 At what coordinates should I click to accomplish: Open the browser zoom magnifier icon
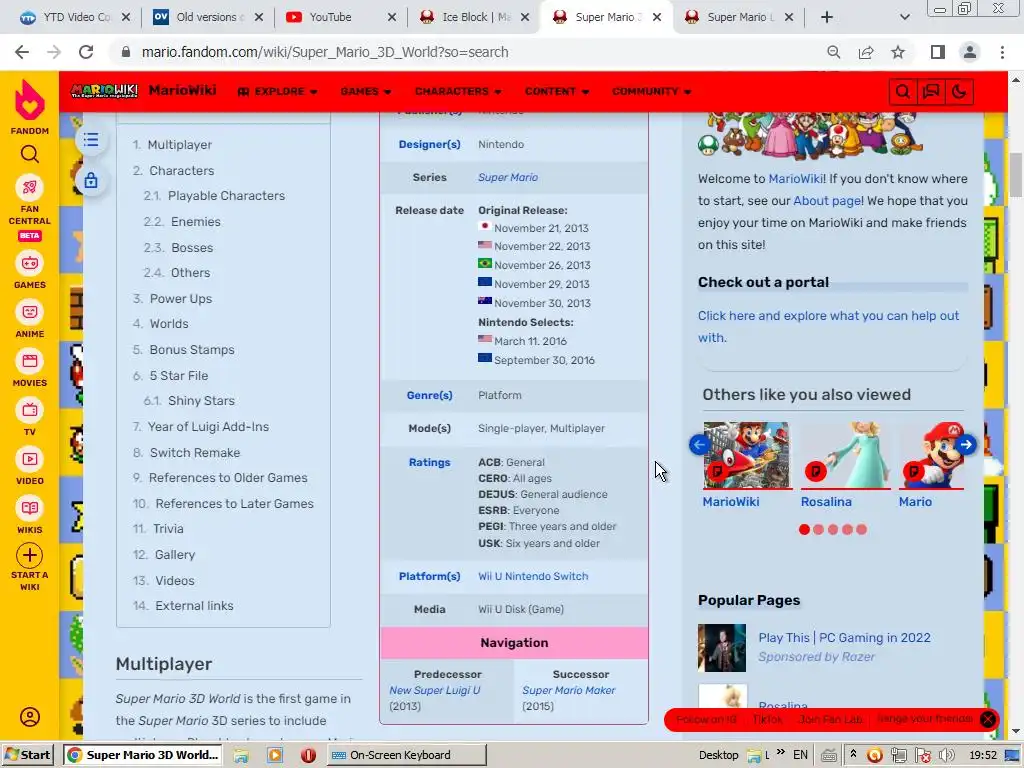(833, 52)
